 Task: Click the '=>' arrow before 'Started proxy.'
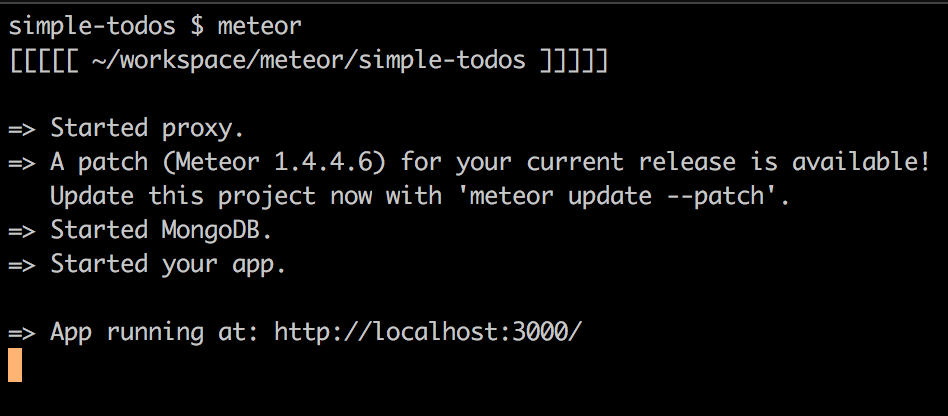tap(22, 128)
